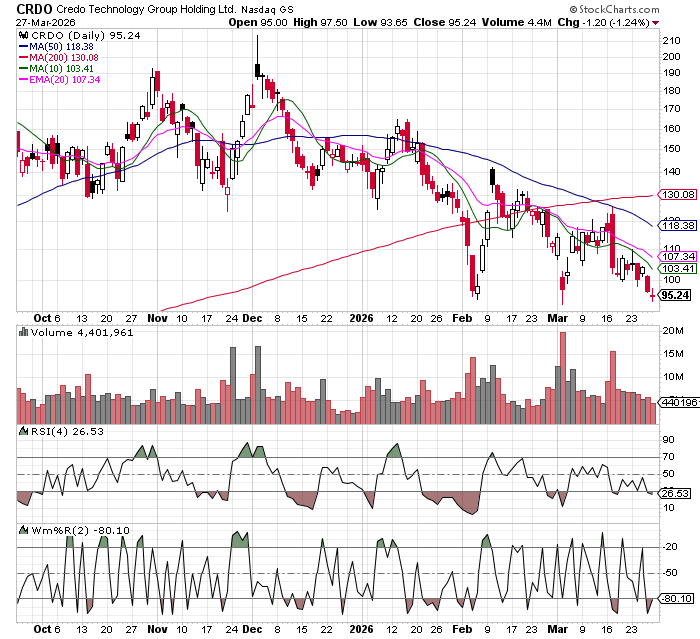Click the Feb label under the Wm%R panel

click(x=462, y=629)
